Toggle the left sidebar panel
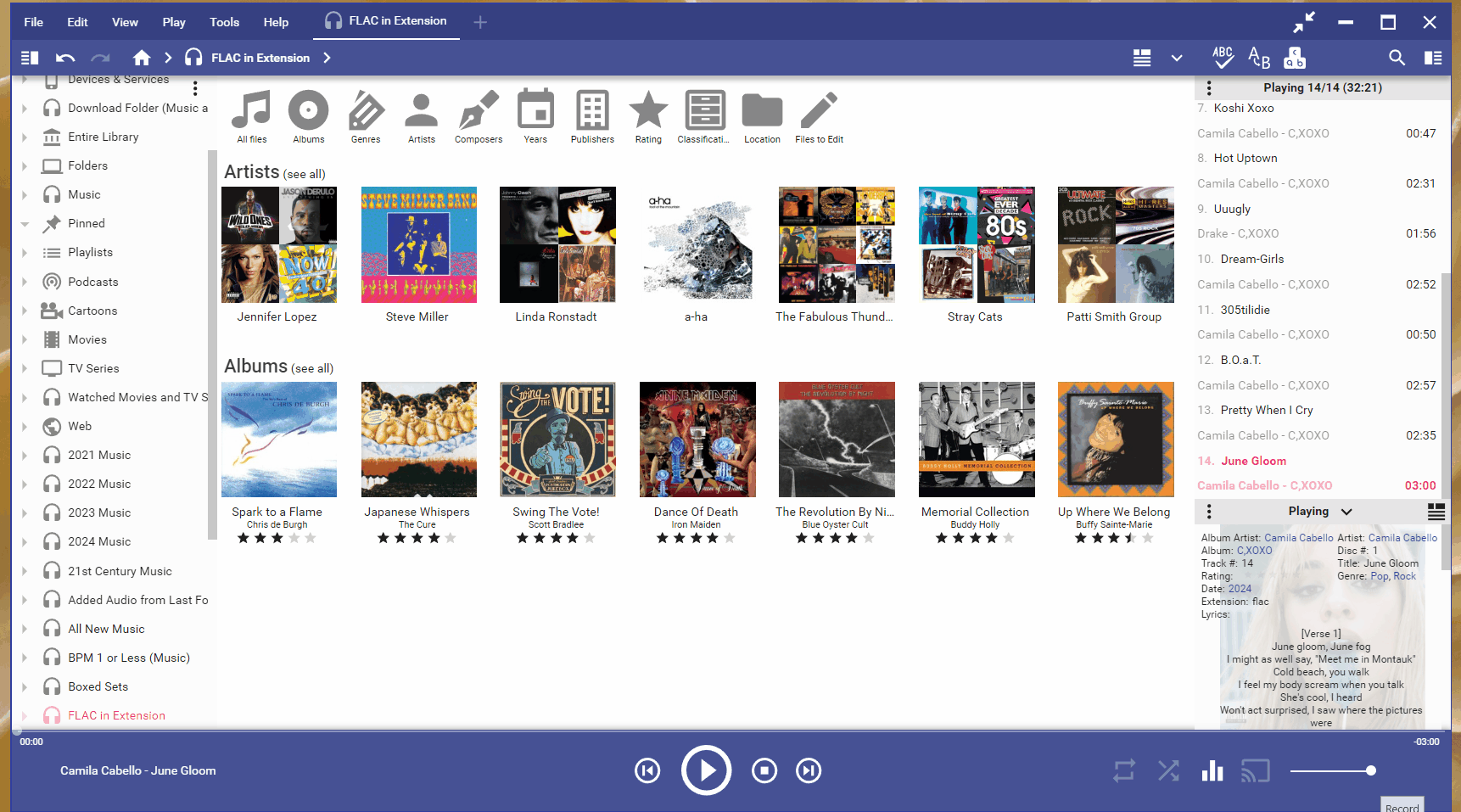This screenshot has height=812, width=1461. (x=30, y=58)
